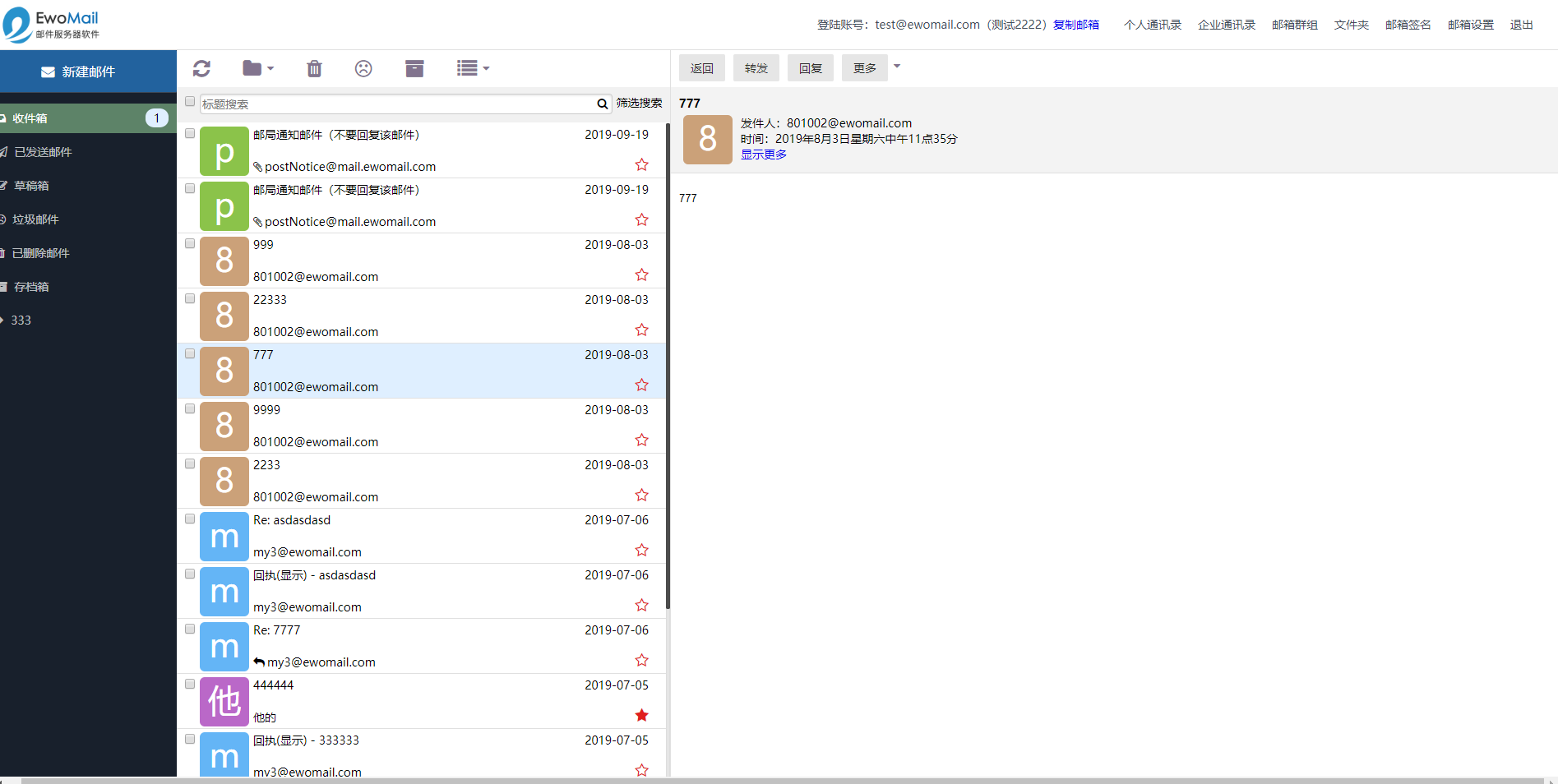Click the 显示更多 link
This screenshot has width=1558, height=784.
coord(763,154)
